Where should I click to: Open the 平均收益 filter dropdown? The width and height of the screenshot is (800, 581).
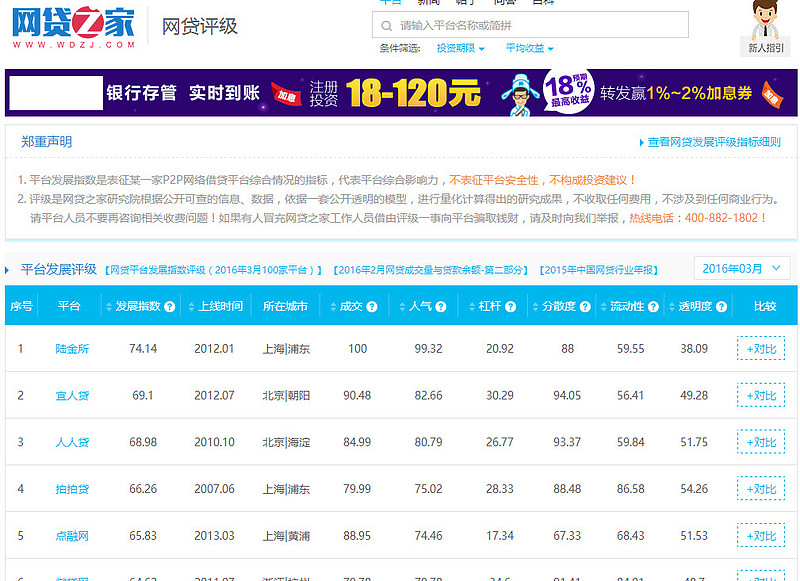coord(529,48)
